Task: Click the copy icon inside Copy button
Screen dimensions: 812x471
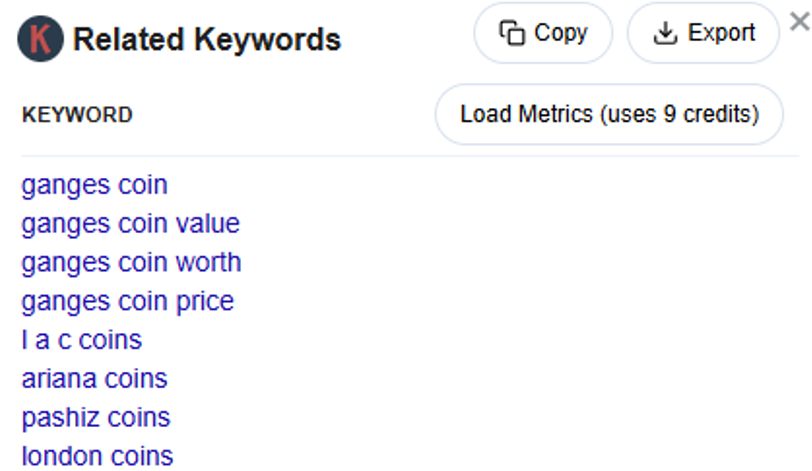Action: (512, 33)
